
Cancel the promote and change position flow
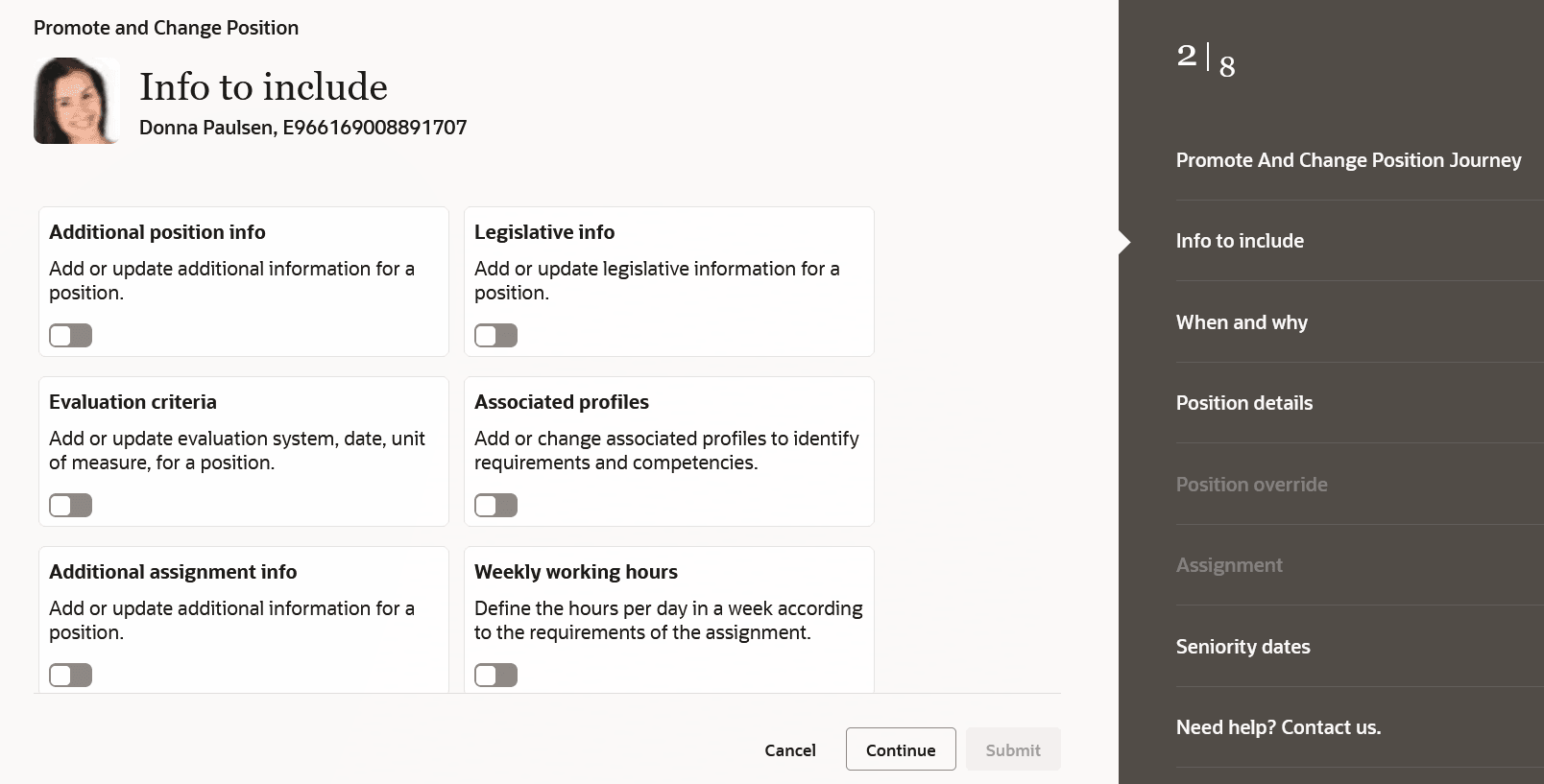pos(789,749)
